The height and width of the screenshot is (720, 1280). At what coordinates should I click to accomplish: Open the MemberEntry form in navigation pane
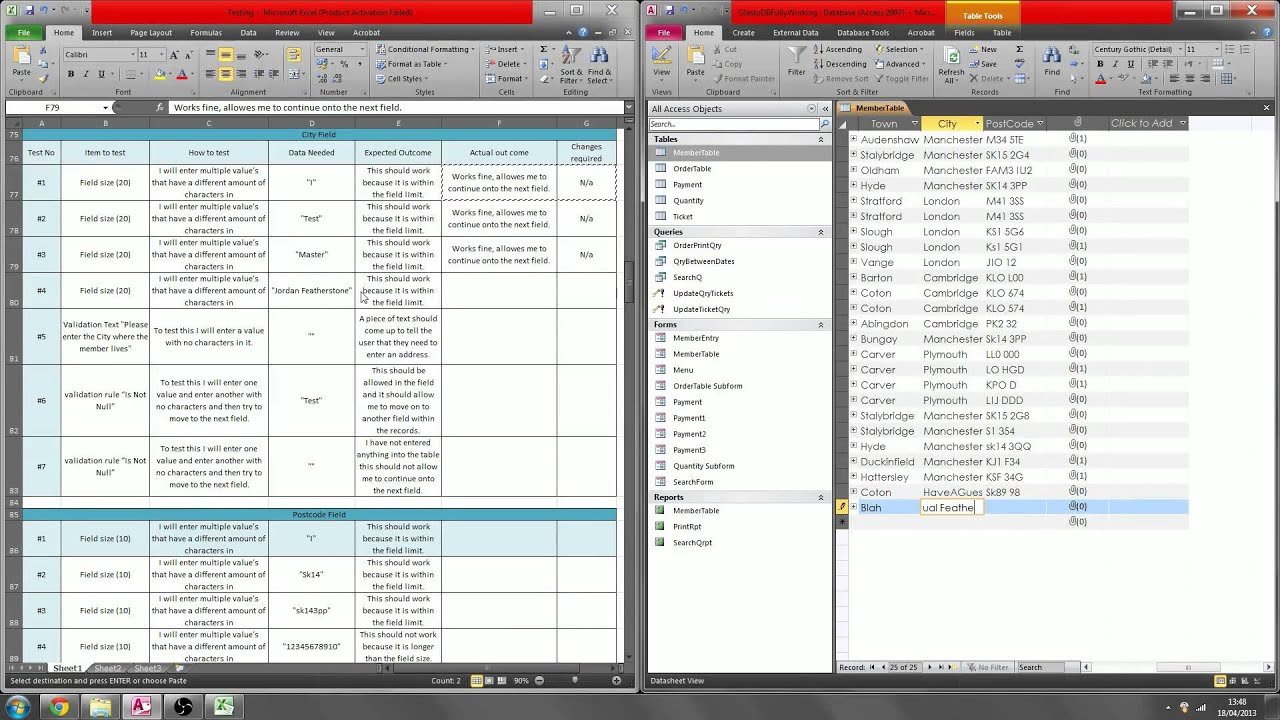pos(696,338)
